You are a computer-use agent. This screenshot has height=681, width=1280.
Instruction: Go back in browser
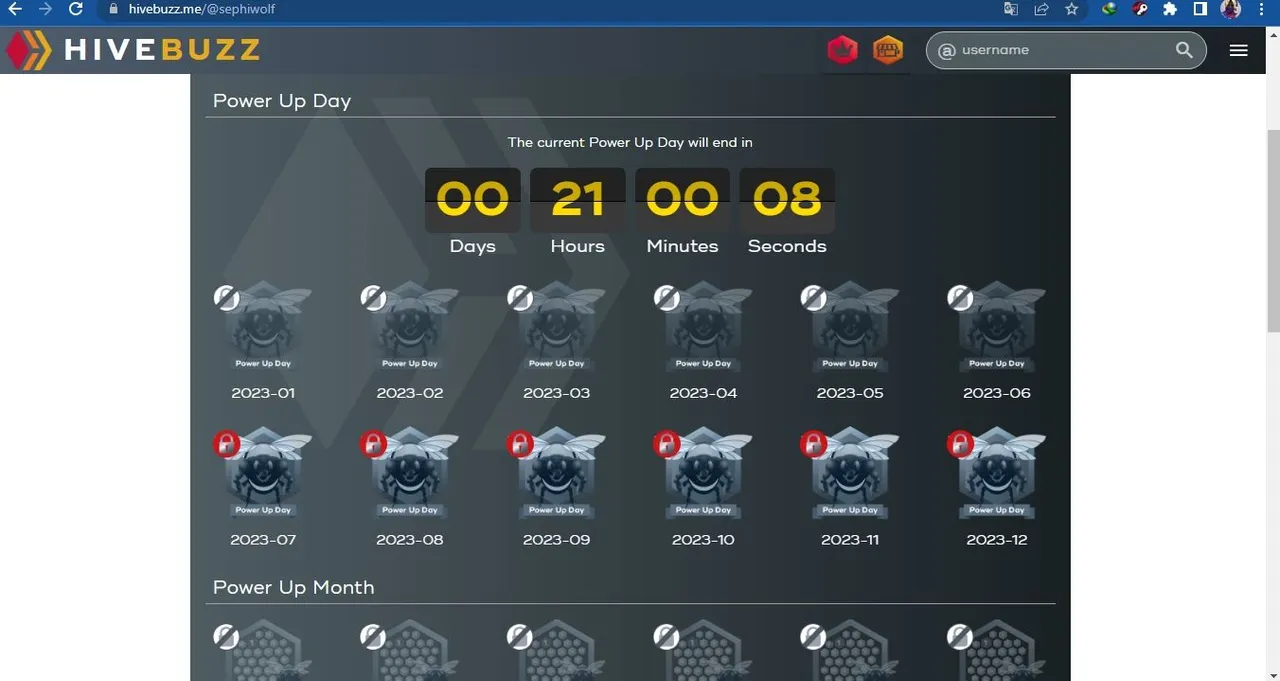click(15, 9)
